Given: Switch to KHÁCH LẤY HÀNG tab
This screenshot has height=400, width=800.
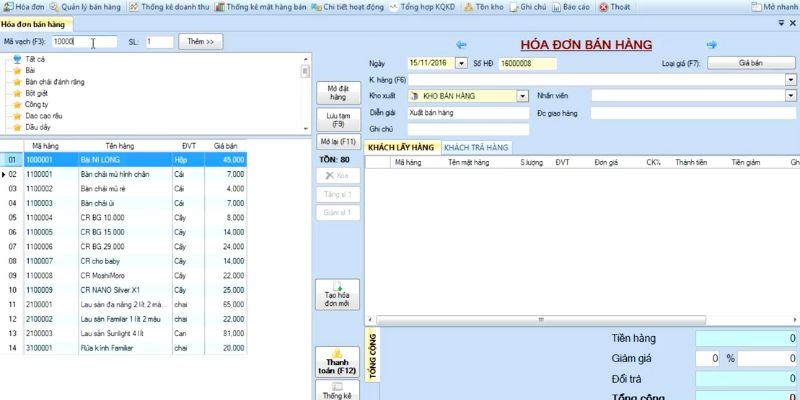Looking at the screenshot, I should [x=401, y=147].
